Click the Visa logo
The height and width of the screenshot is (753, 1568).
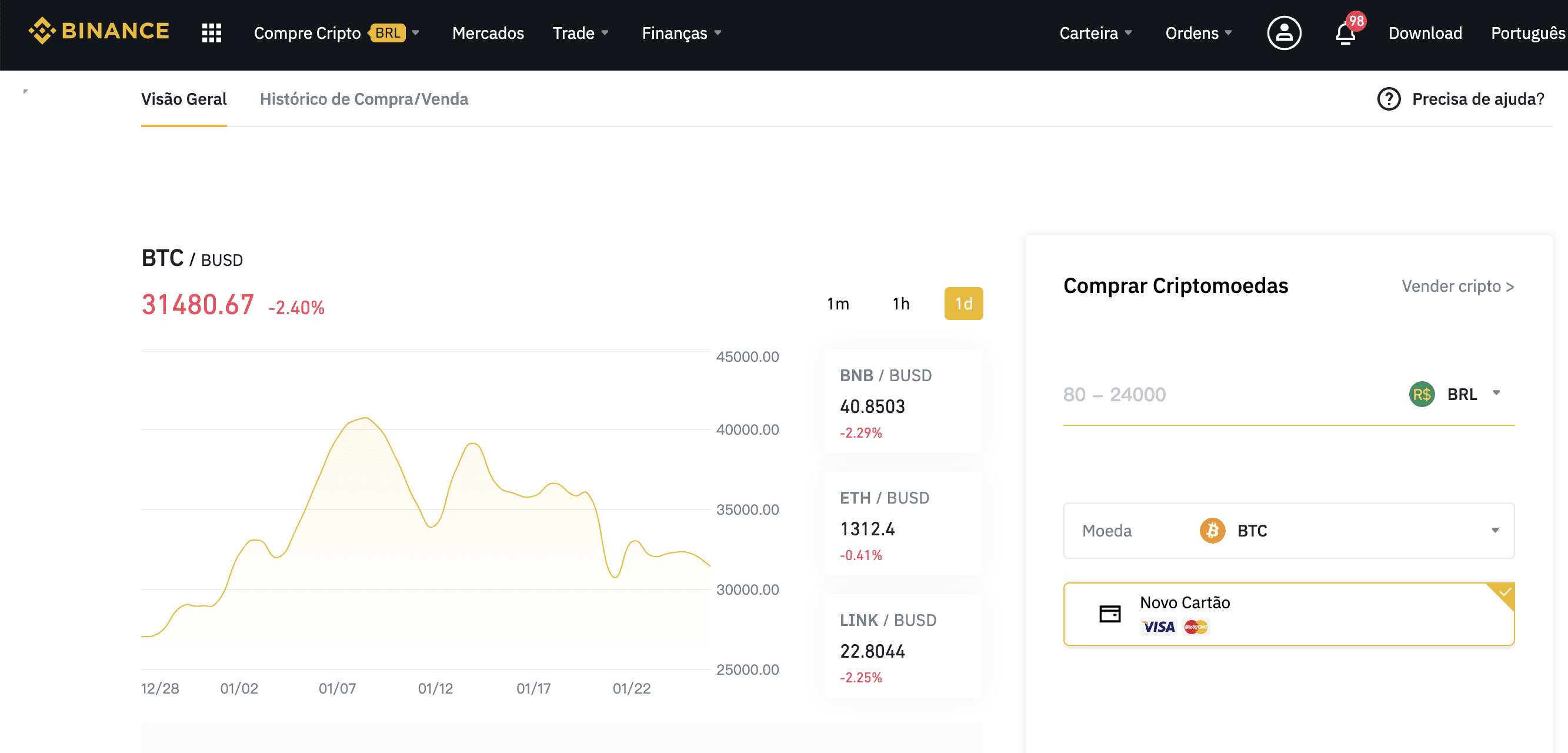pyautogui.click(x=1158, y=627)
